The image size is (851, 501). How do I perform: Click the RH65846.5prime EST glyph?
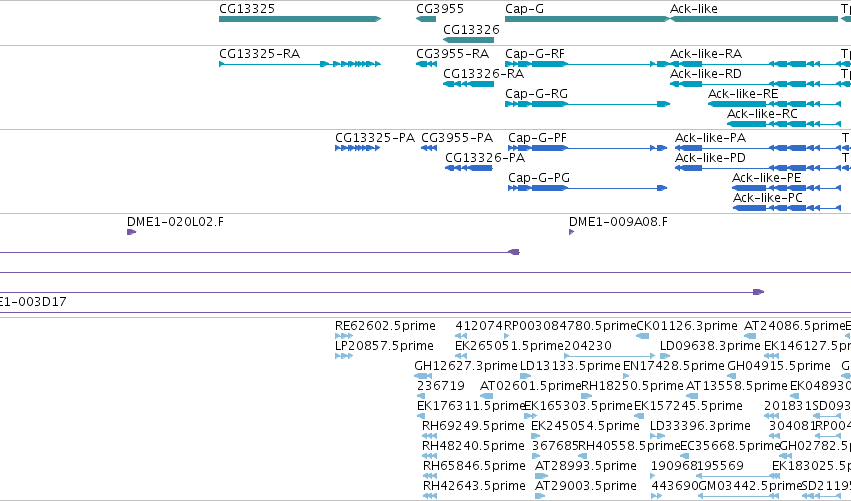click(x=429, y=476)
